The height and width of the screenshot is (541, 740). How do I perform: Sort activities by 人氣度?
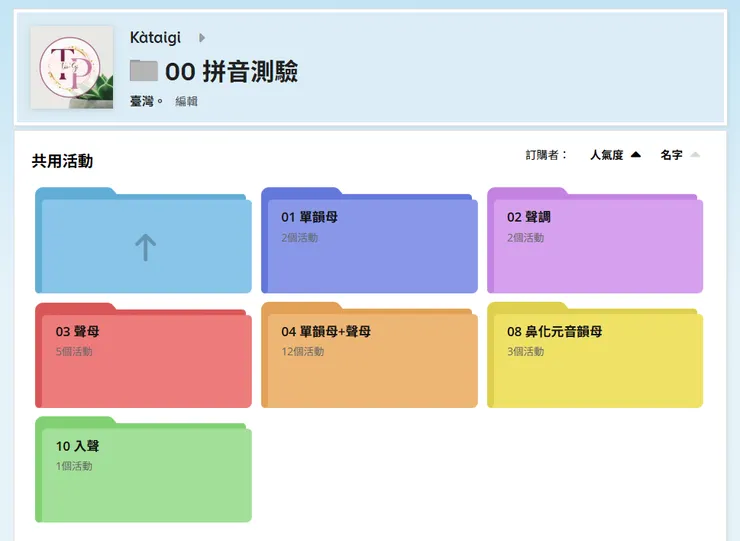tap(606, 155)
